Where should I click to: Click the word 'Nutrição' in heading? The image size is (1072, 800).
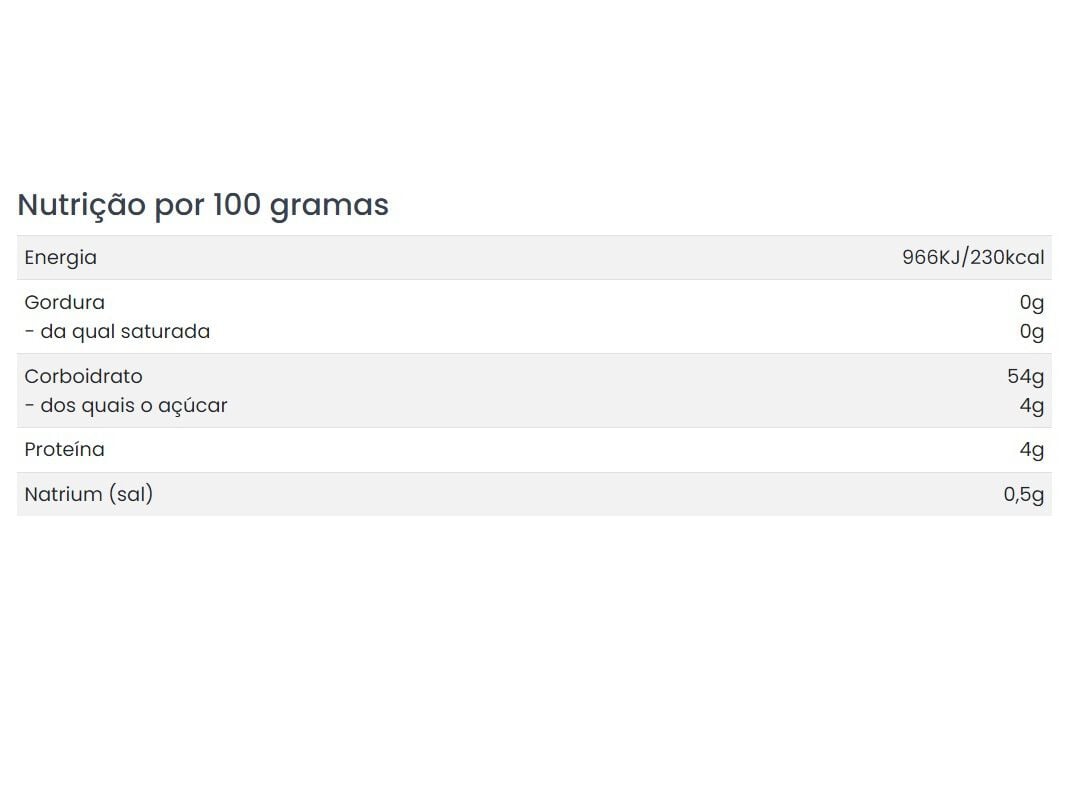[82, 205]
